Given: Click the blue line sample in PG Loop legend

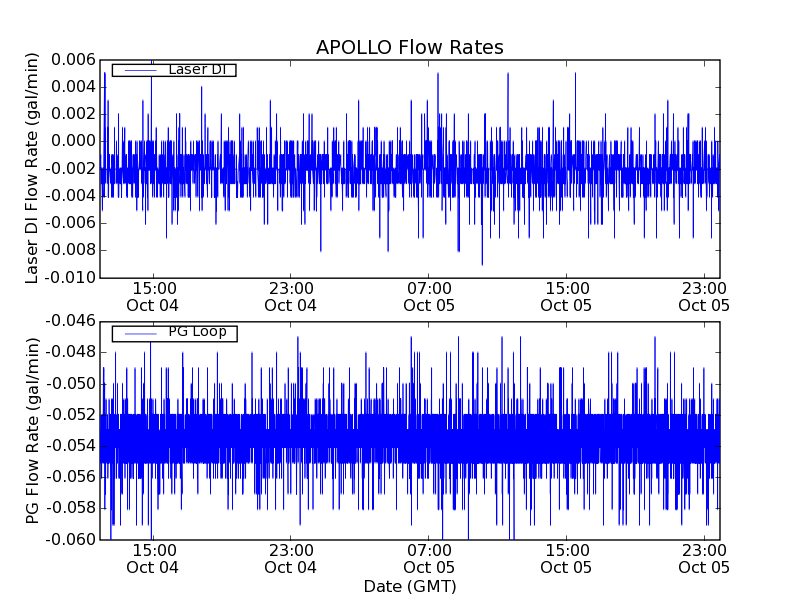Looking at the screenshot, I should [x=141, y=334].
